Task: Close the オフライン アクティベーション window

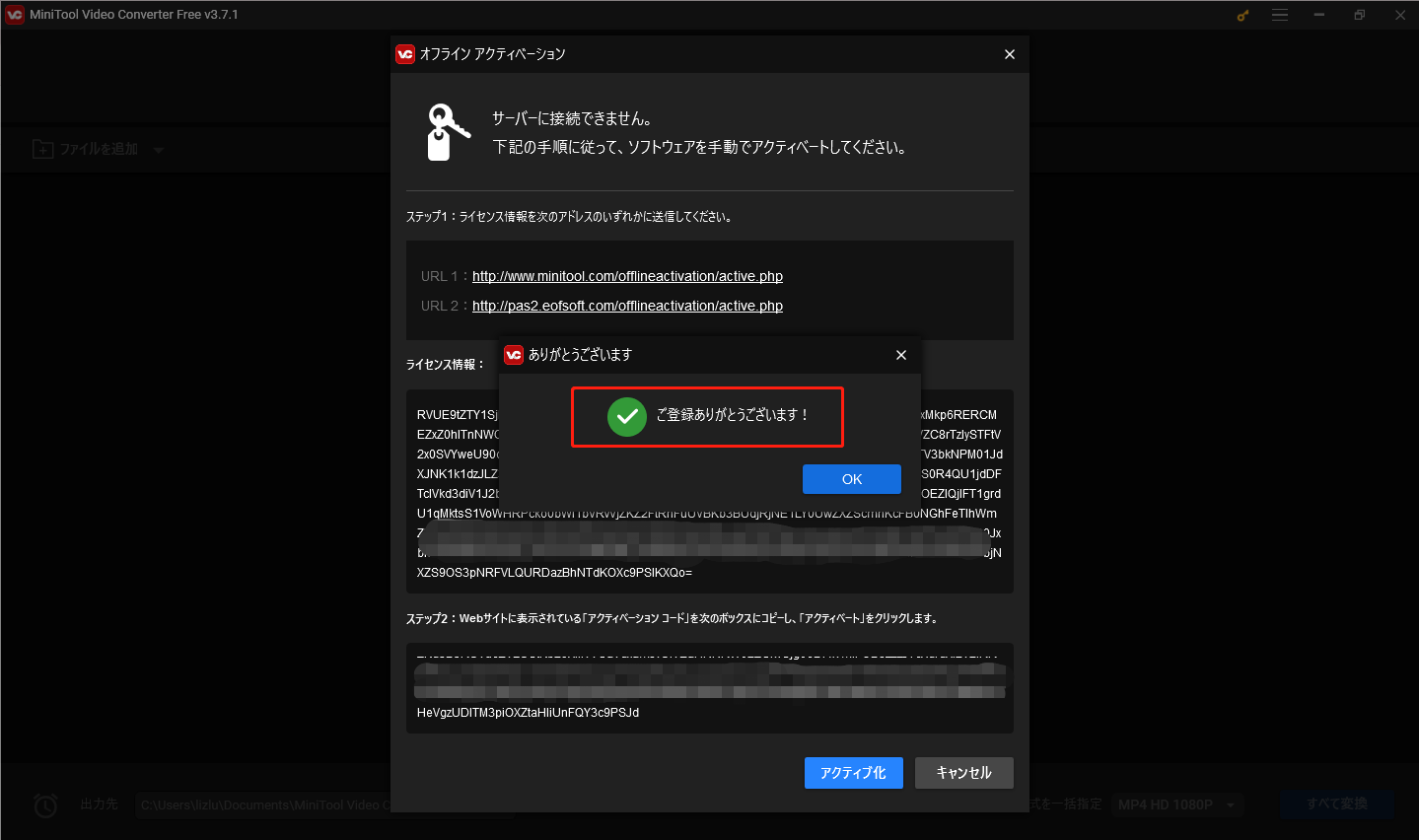Action: pos(1010,54)
